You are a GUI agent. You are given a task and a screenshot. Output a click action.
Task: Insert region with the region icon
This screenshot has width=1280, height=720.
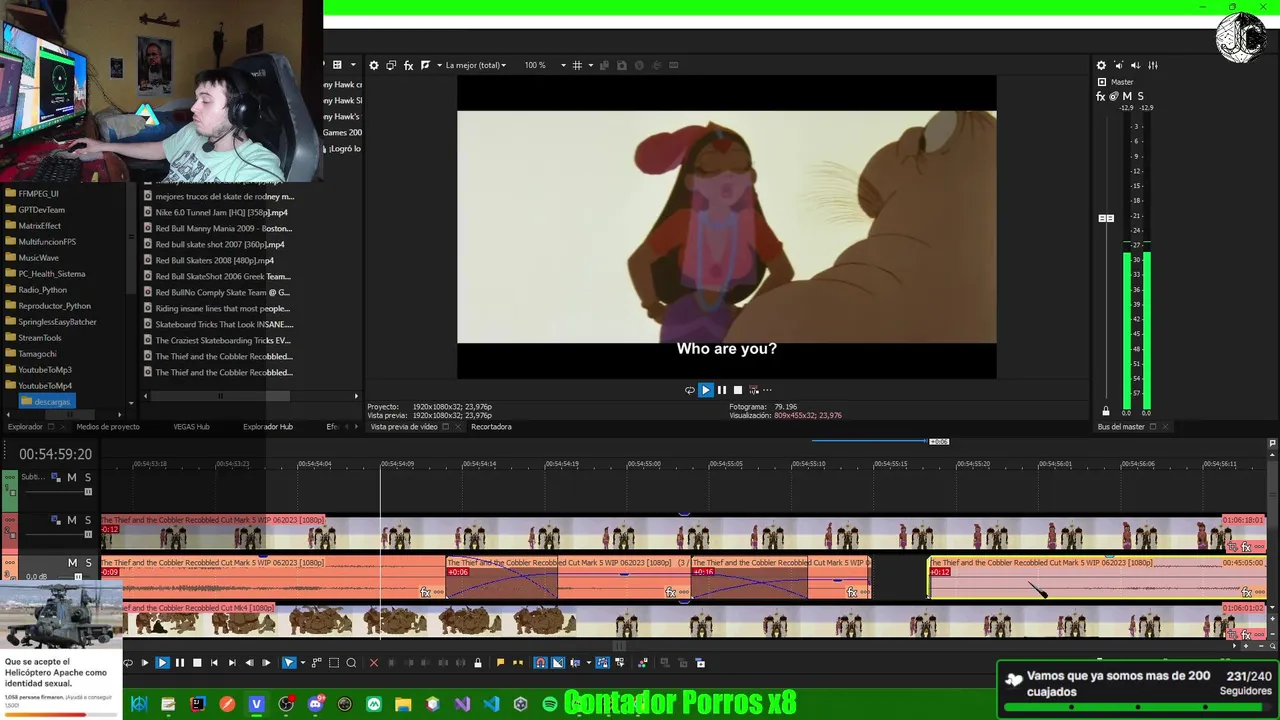pyautogui.click(x=518, y=662)
